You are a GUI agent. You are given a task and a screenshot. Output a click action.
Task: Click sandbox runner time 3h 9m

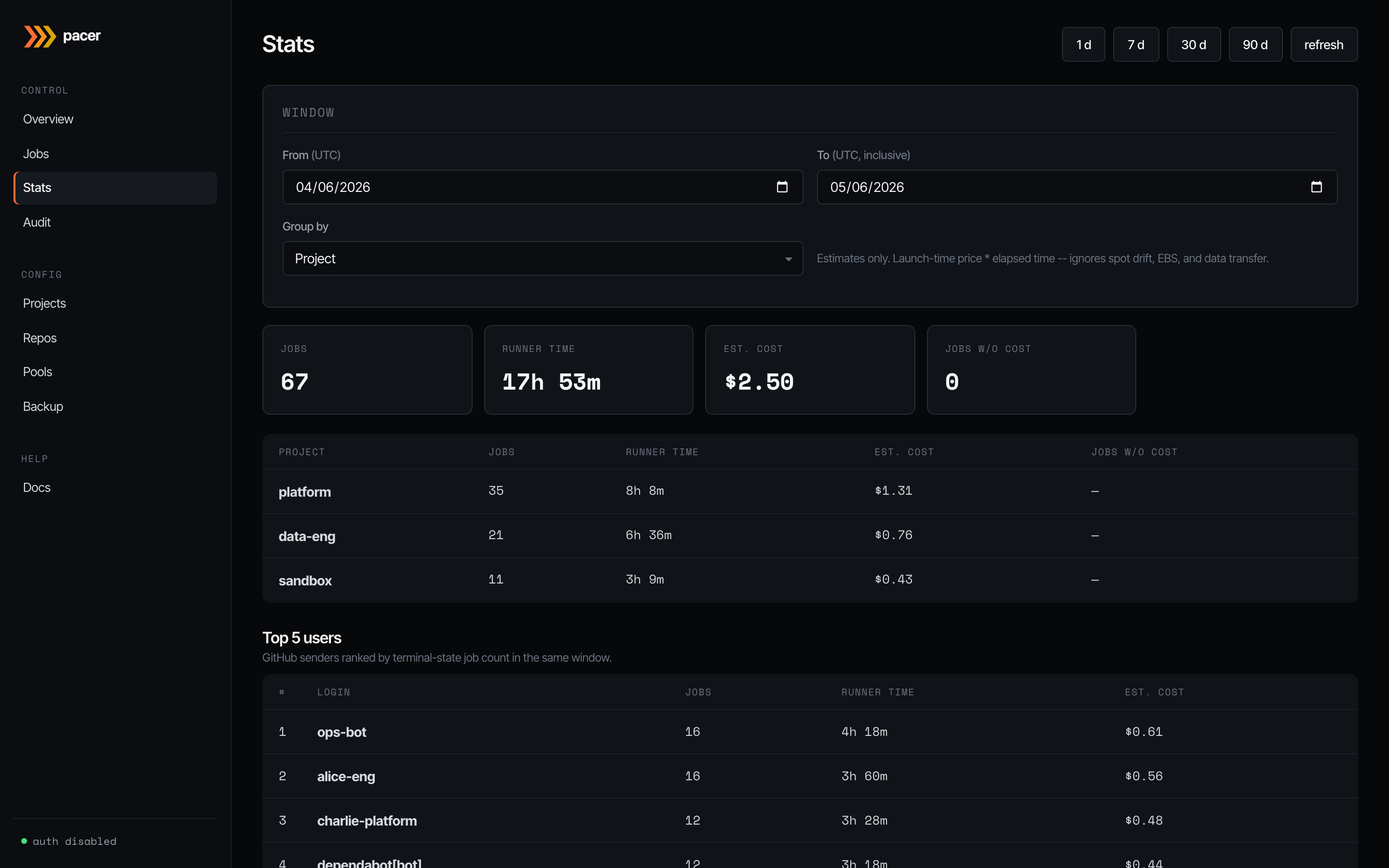644,579
